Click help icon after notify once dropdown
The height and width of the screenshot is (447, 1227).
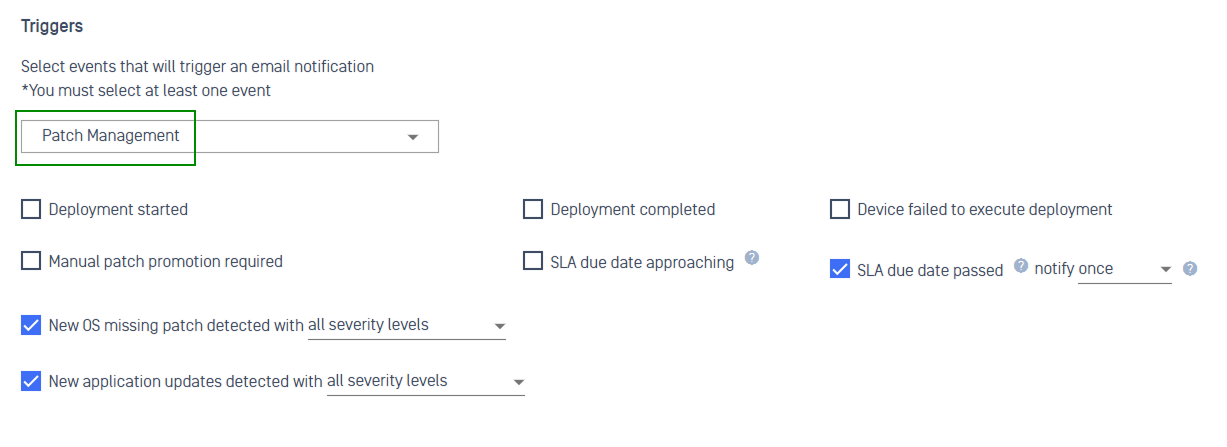[1190, 269]
